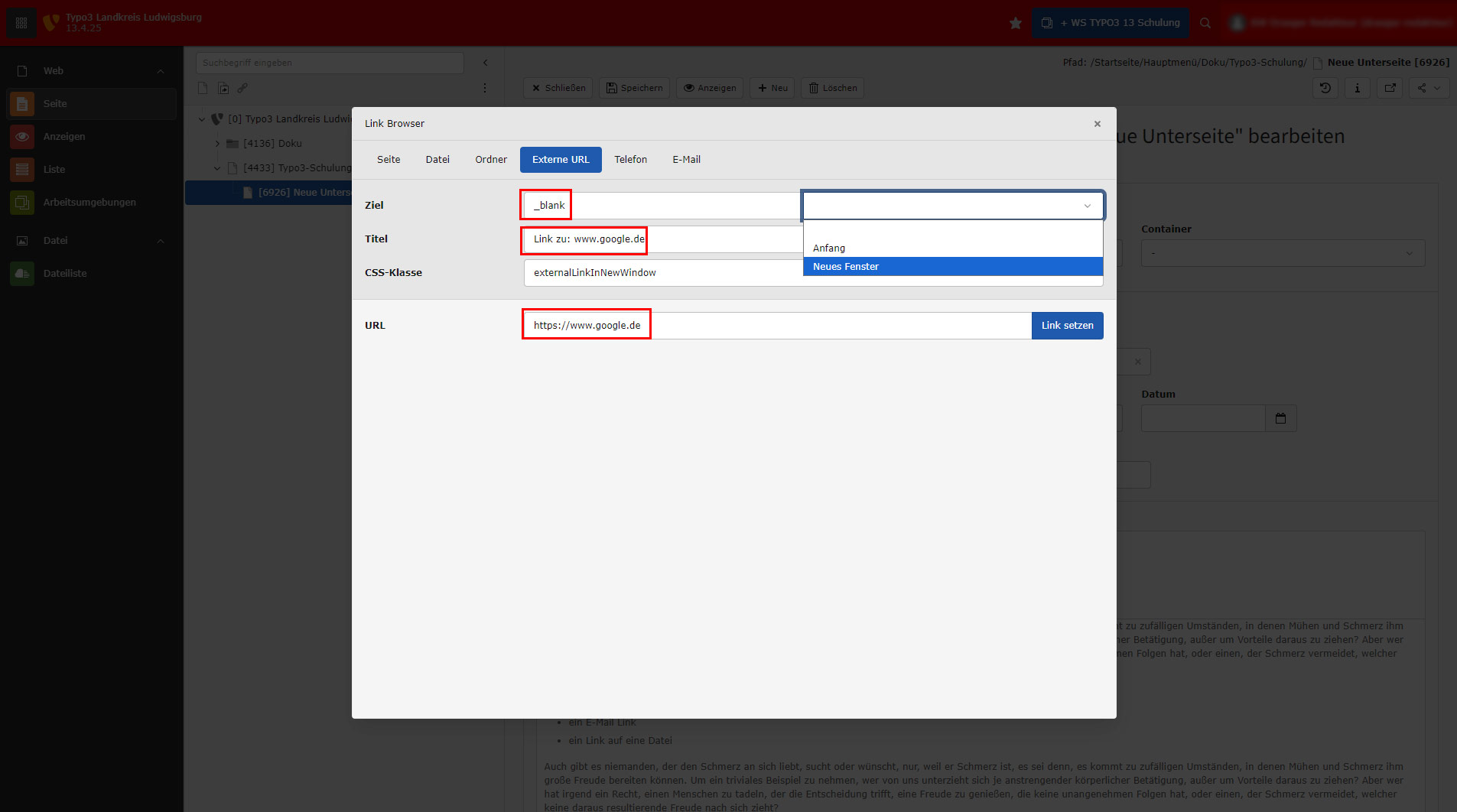Expand the Doku tree node
This screenshot has height=812, width=1457.
(x=217, y=144)
